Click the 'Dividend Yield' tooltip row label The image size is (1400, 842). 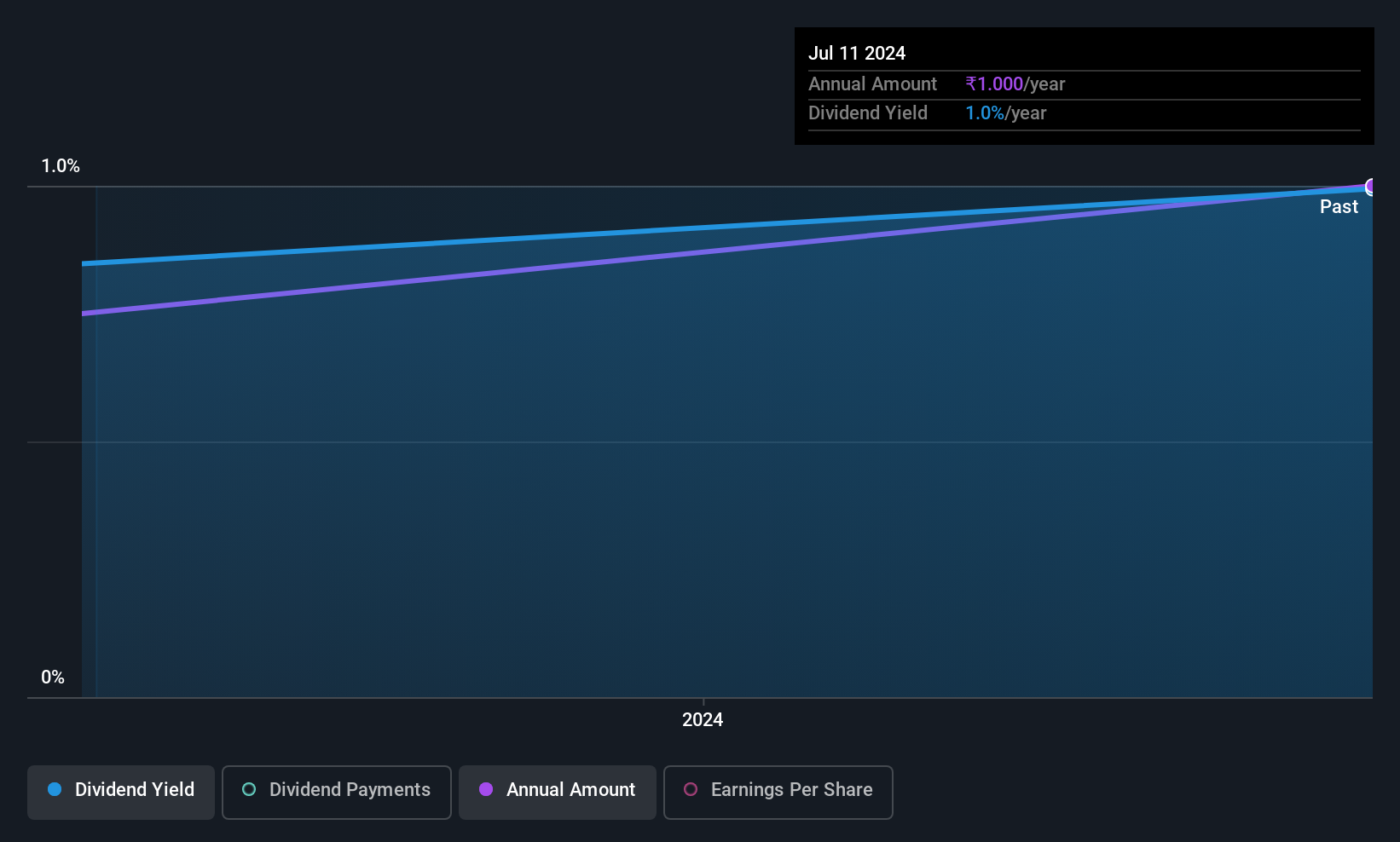[x=868, y=112]
